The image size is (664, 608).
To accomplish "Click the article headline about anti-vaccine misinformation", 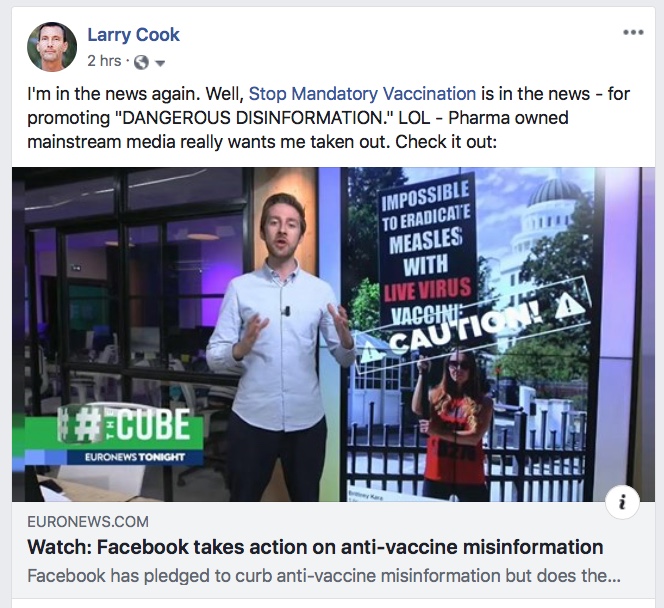I will (x=315, y=547).
